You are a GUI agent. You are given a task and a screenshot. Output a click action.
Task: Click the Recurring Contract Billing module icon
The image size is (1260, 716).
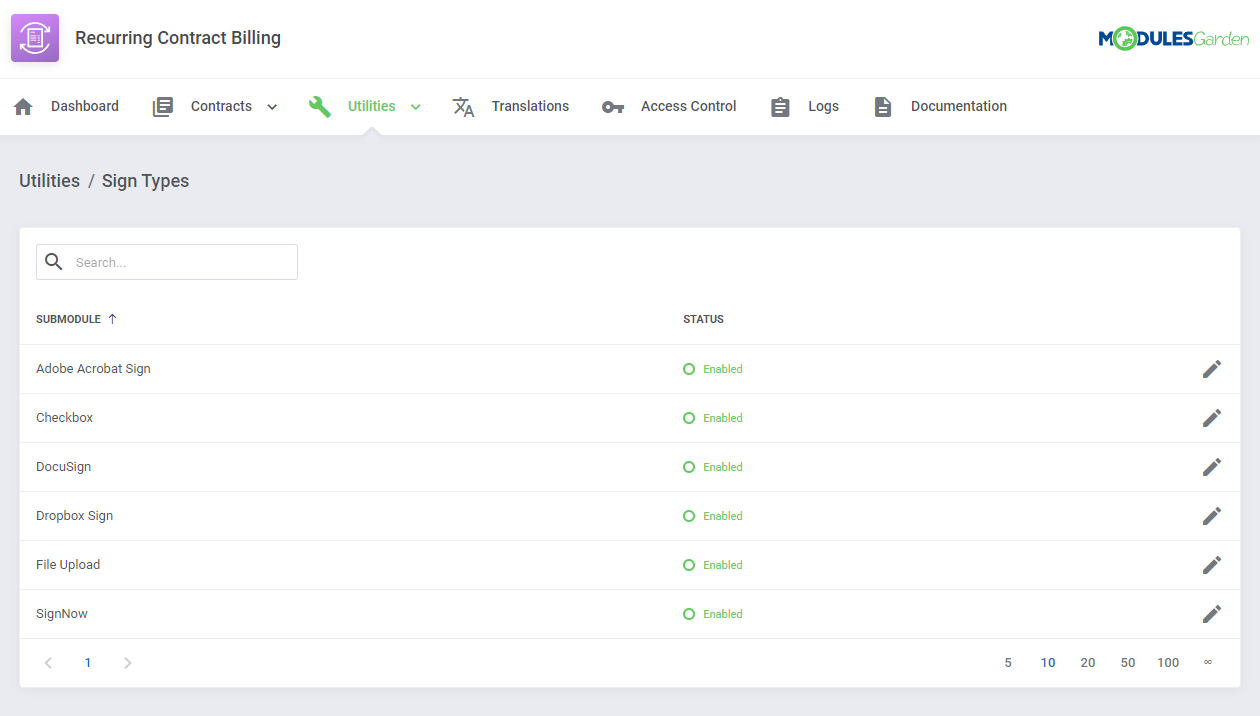click(34, 37)
